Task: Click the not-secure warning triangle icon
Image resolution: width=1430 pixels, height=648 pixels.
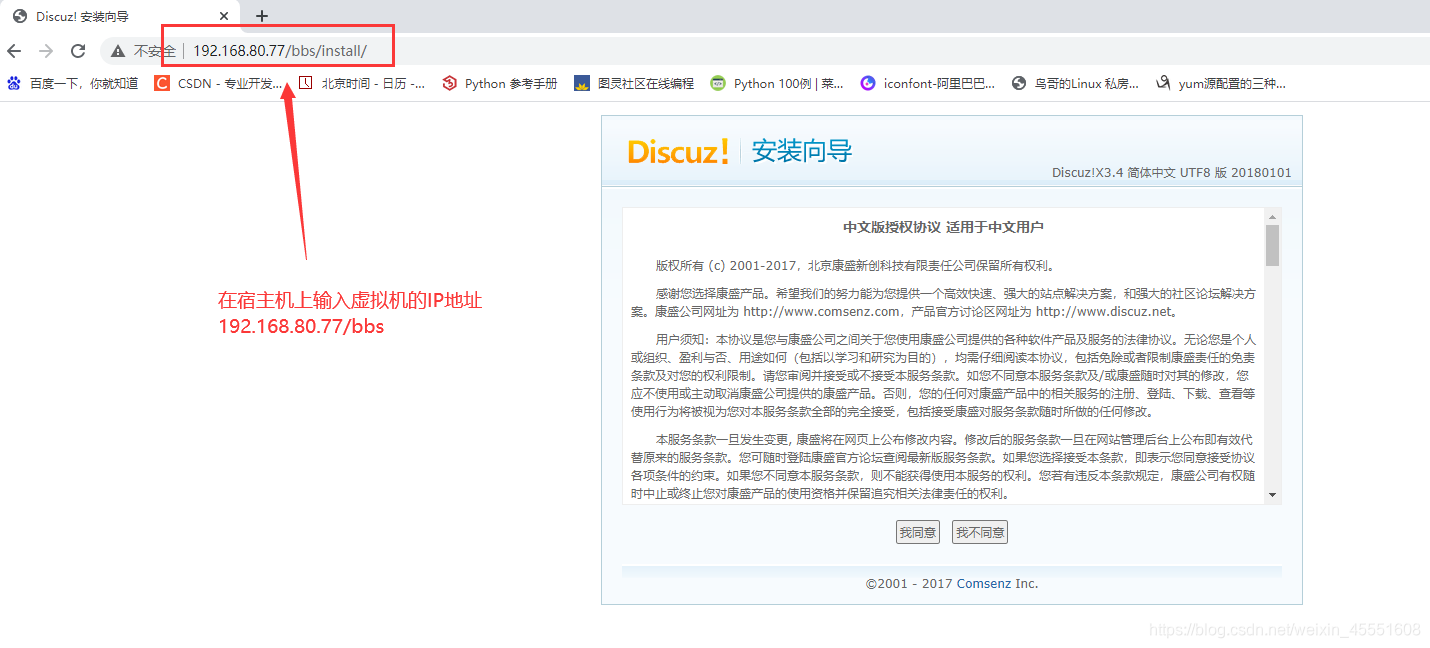Action: click(x=118, y=51)
